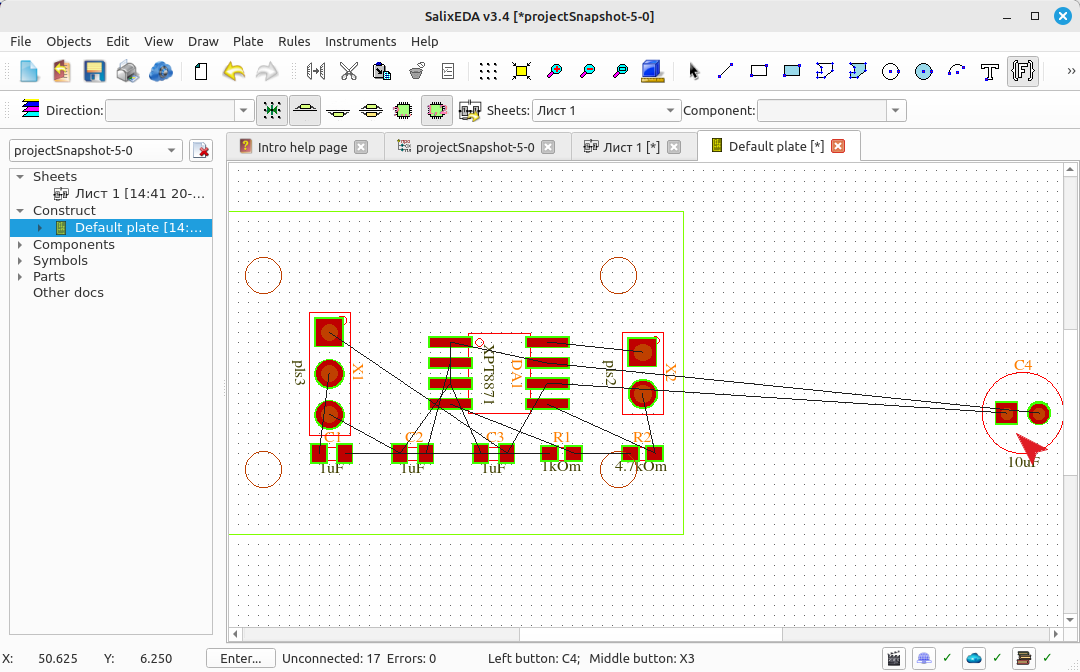Image resolution: width=1080 pixels, height=672 pixels.
Task: Select the Line drawing tool
Action: [x=725, y=71]
